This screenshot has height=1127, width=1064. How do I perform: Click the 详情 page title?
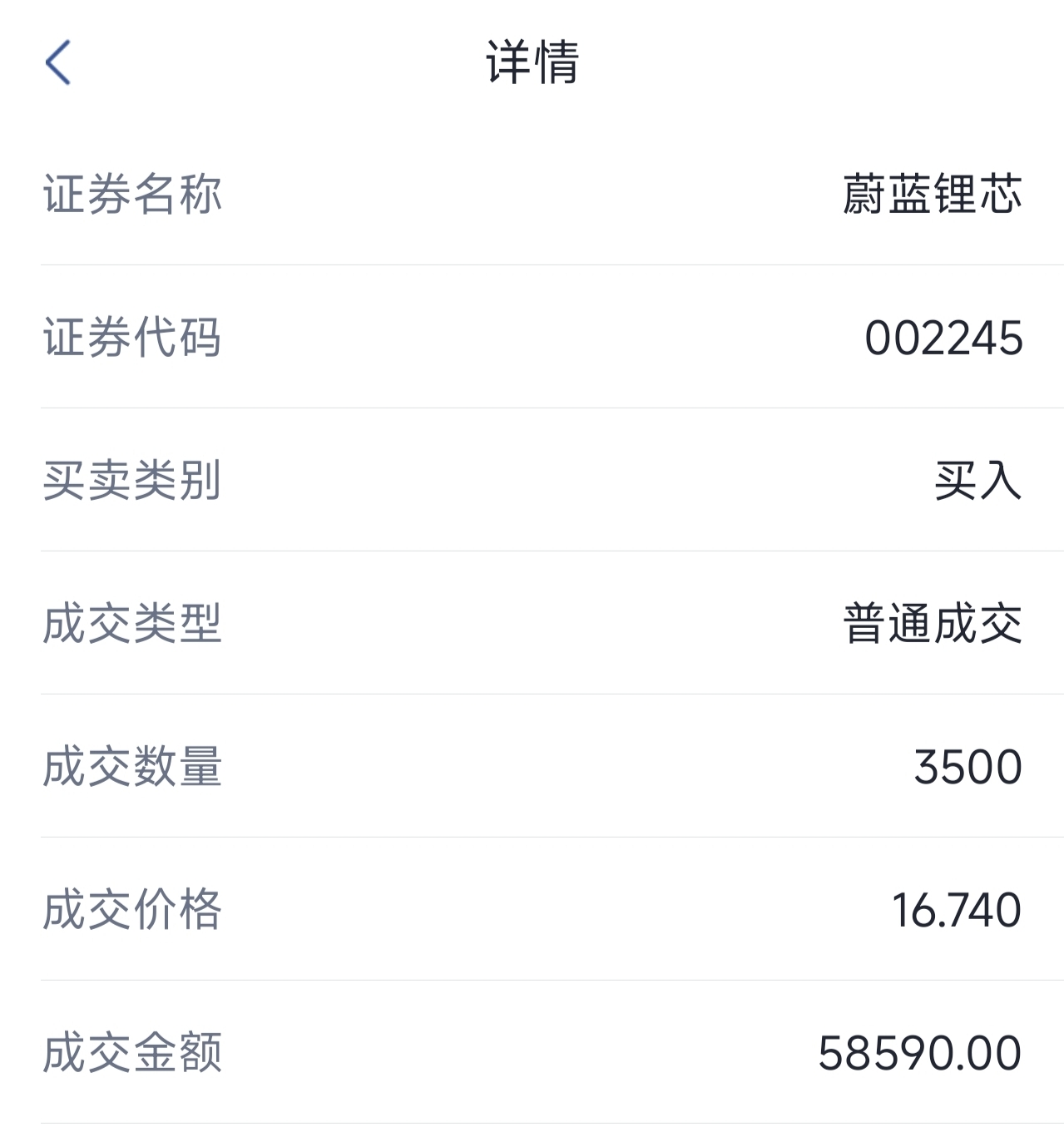tap(532, 62)
